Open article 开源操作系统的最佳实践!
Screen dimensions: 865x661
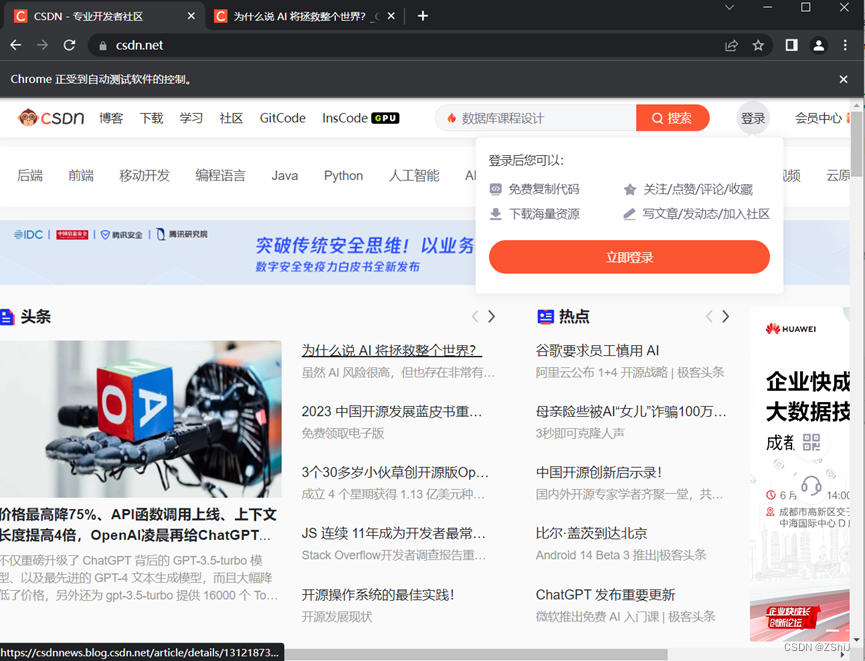(378, 595)
